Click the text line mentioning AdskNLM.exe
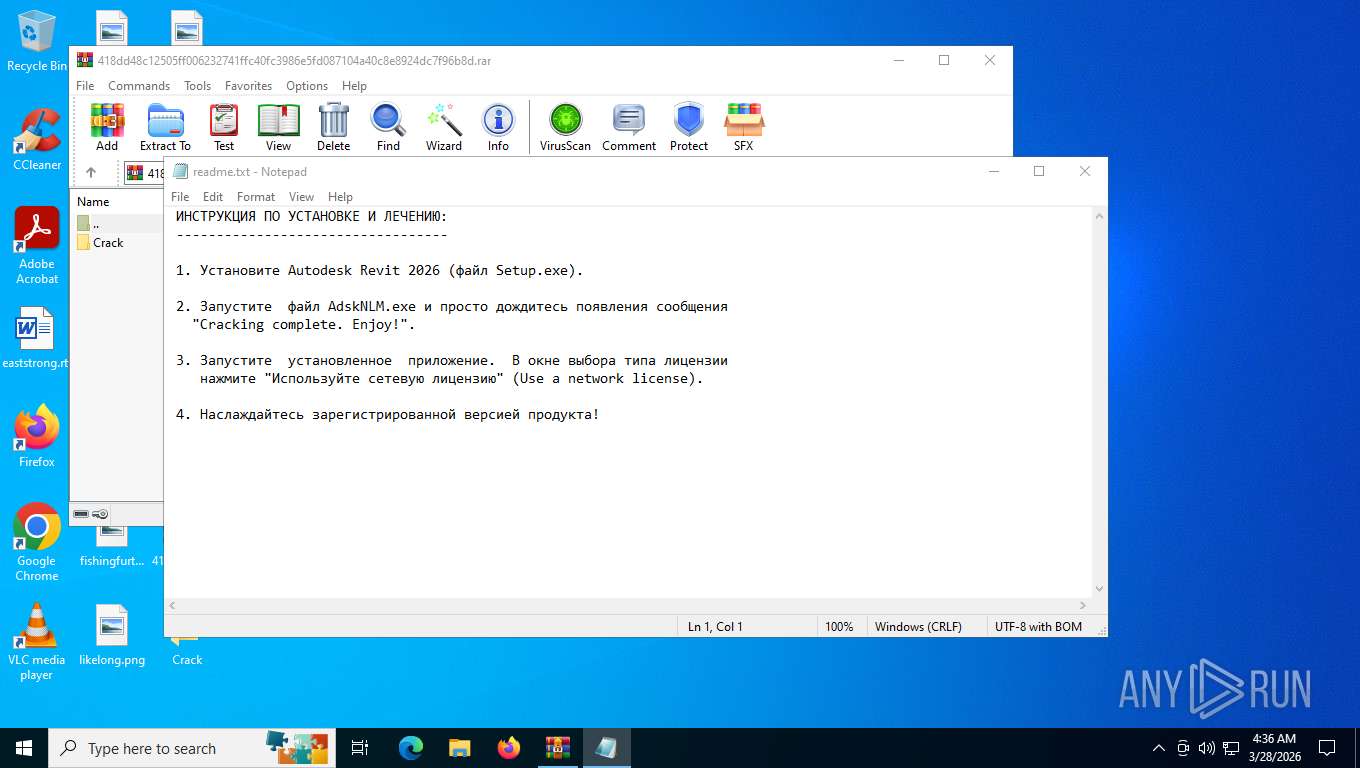The image size is (1360, 768). coord(452,307)
